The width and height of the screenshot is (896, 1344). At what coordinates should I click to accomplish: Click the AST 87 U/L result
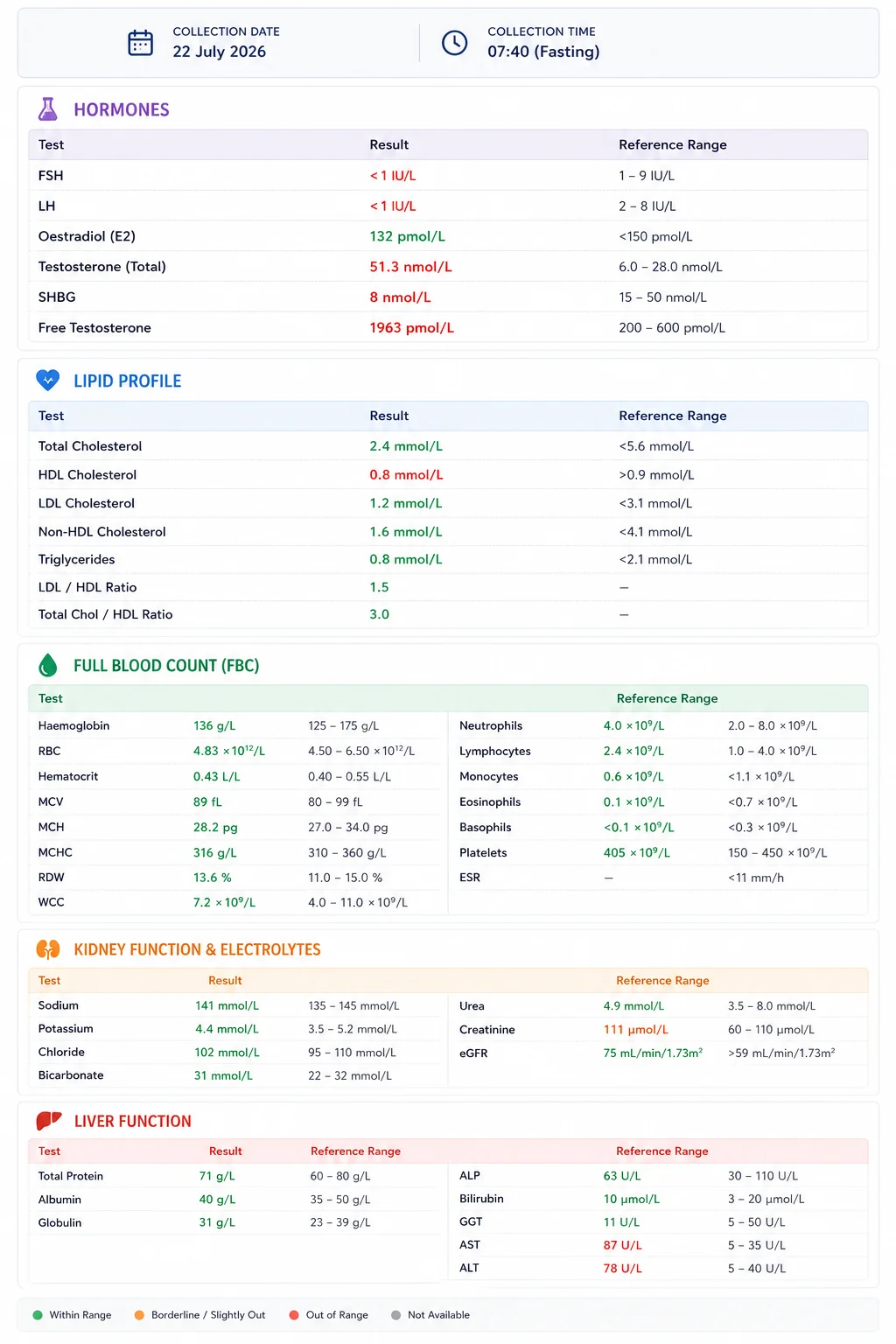(622, 1245)
